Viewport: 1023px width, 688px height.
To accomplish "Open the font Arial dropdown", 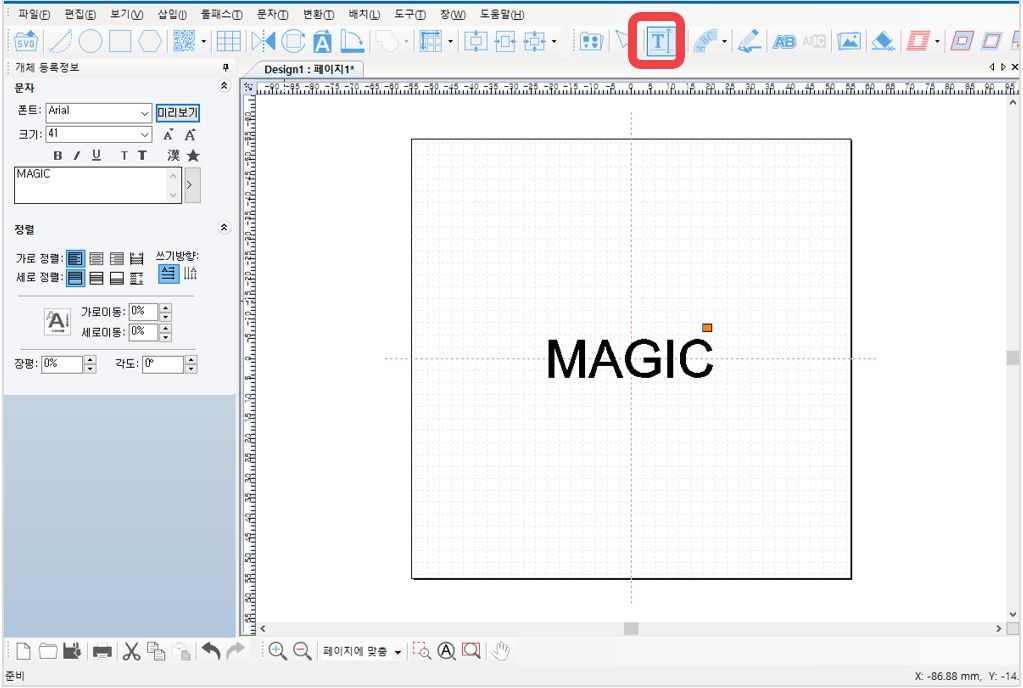I will (x=145, y=113).
